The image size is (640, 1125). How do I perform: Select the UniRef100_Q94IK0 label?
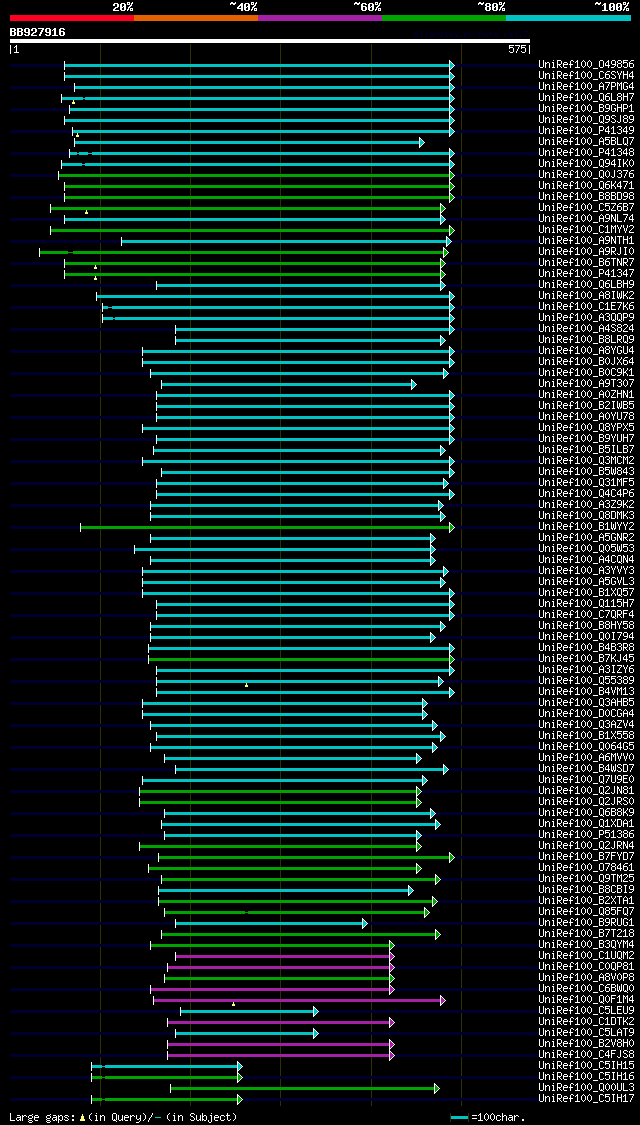586,164
